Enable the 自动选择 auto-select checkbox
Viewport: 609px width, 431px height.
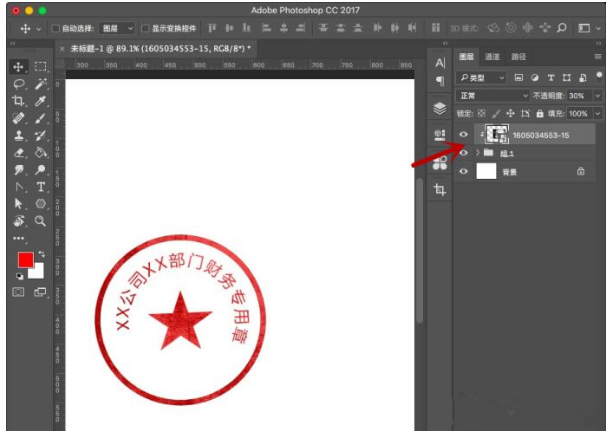[54, 28]
